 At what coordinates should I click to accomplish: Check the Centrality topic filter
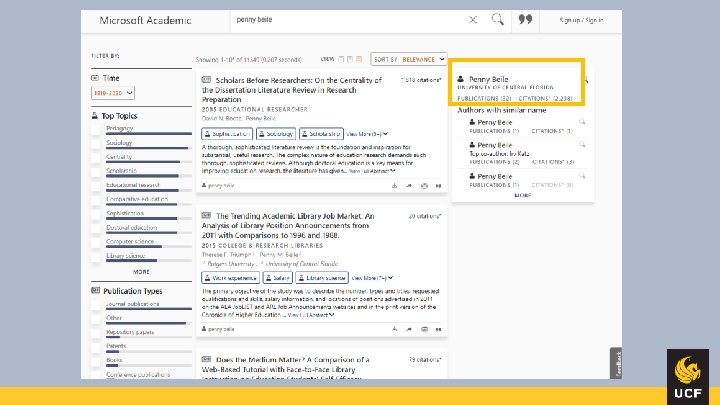(96, 158)
